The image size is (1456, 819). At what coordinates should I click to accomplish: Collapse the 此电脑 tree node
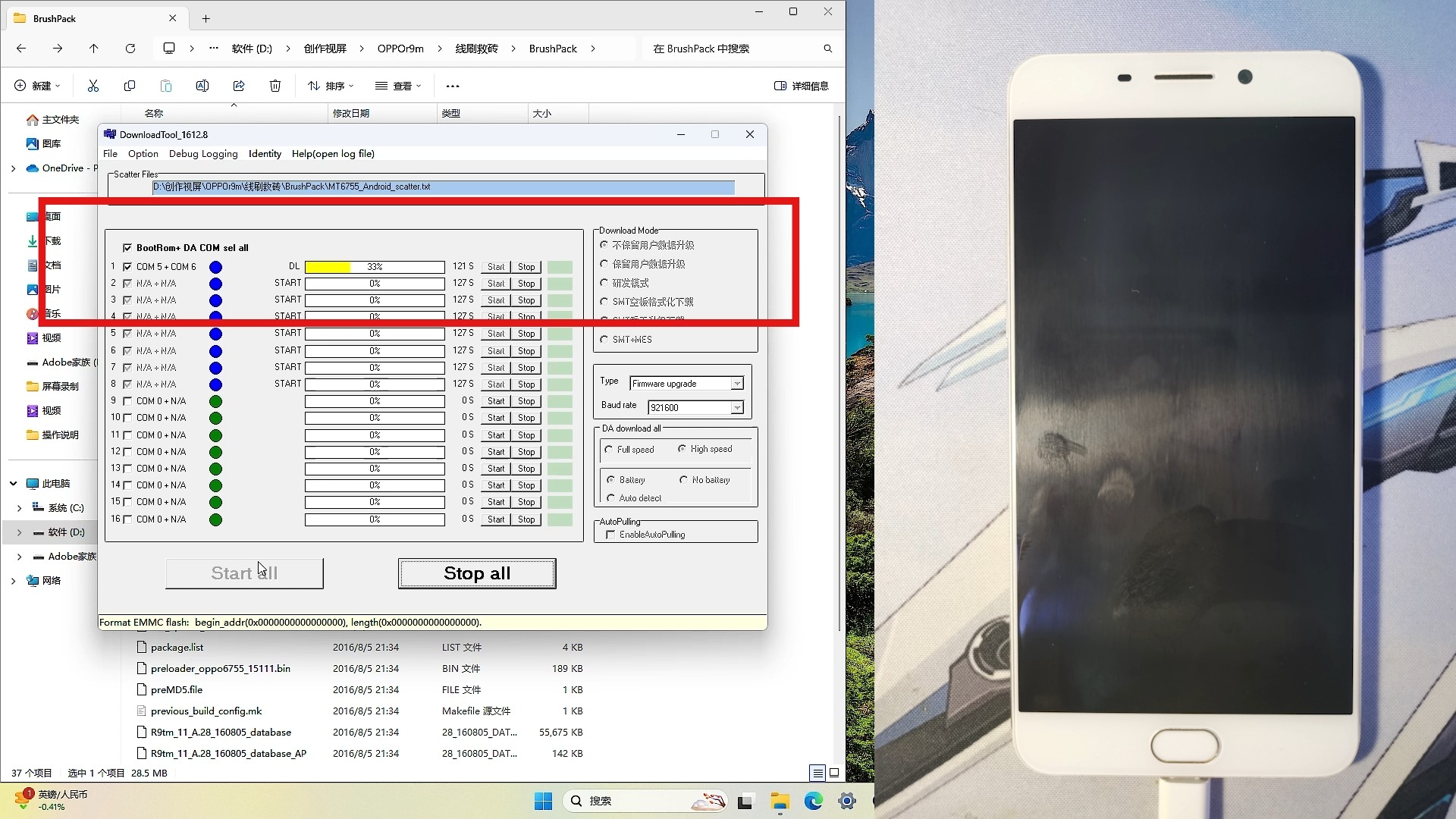13,484
